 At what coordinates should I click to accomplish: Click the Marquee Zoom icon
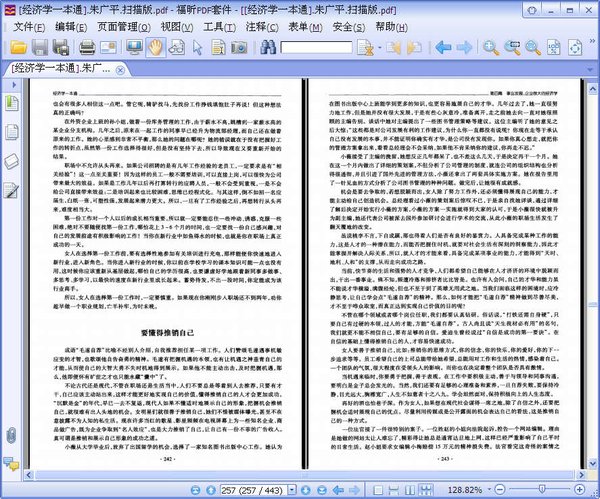[x=512, y=47]
